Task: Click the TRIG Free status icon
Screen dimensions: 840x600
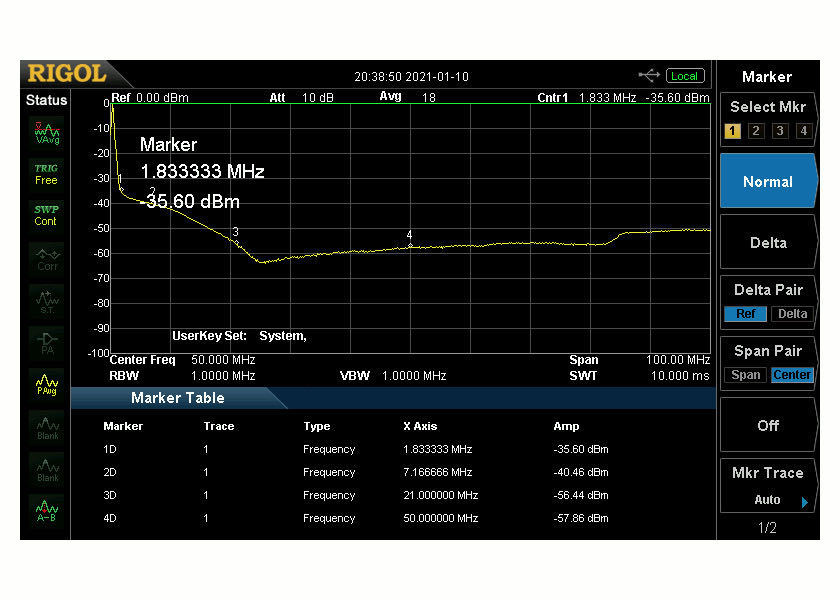Action: tap(47, 175)
